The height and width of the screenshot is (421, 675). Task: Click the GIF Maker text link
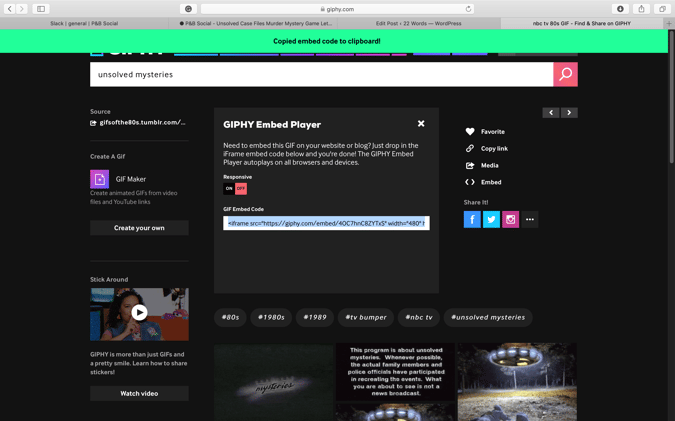131,179
